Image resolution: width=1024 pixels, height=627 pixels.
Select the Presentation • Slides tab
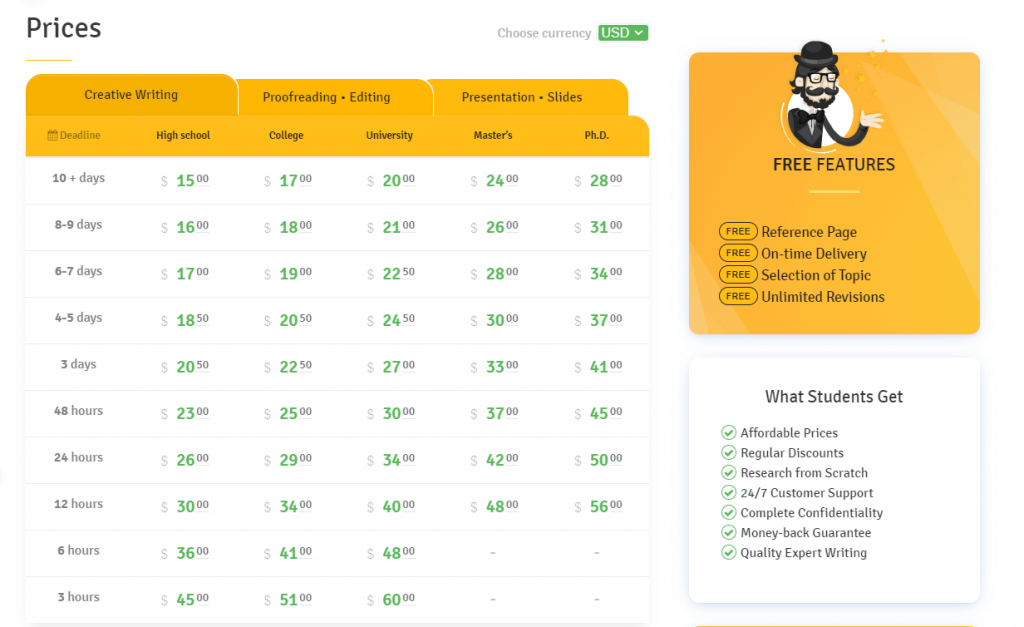[x=522, y=97]
